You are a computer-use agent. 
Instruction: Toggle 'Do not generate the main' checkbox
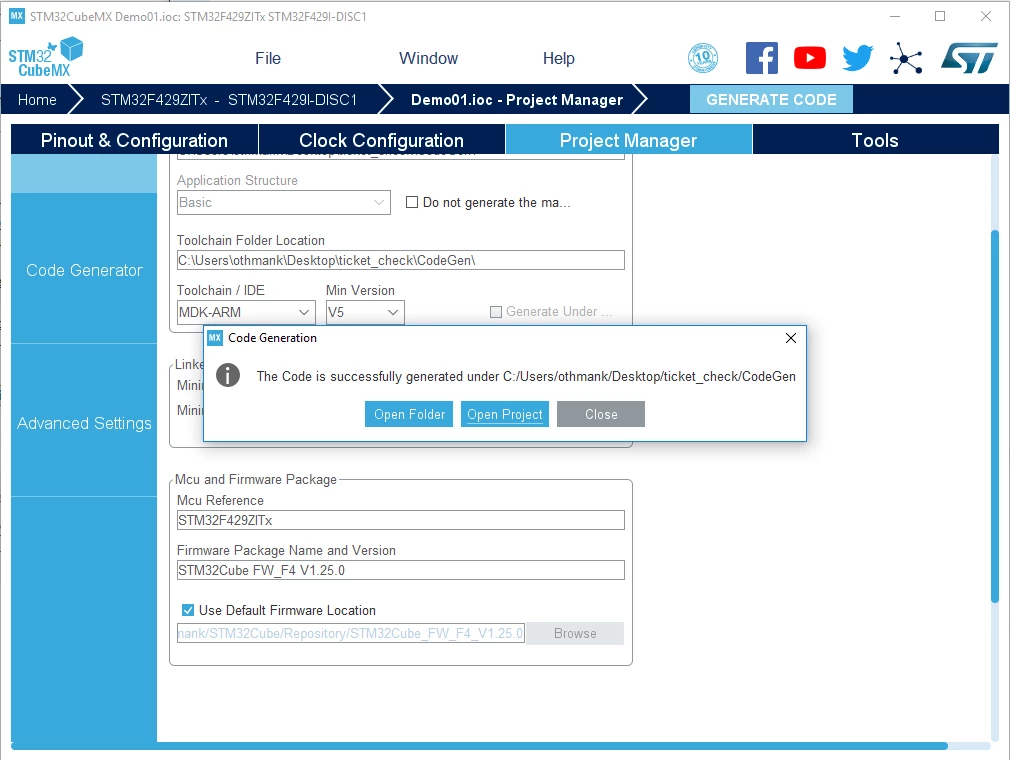412,202
